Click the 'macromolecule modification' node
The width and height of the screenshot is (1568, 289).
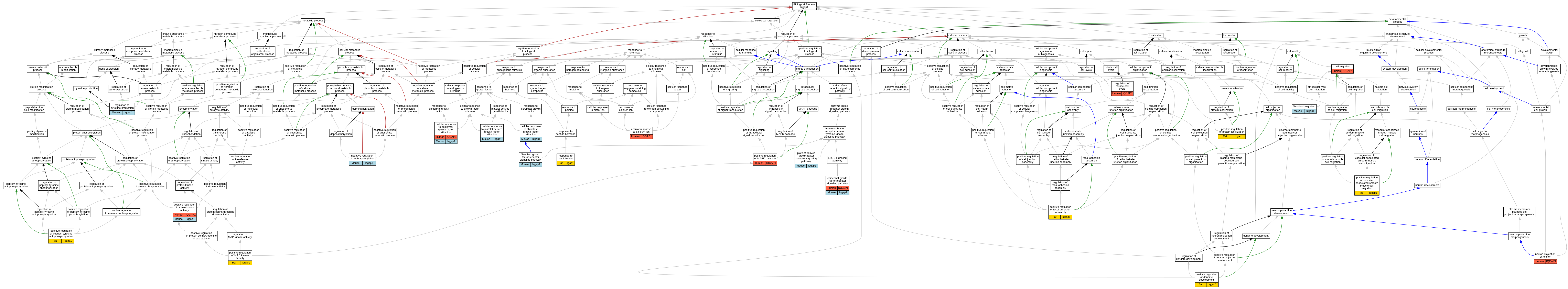click(68, 69)
